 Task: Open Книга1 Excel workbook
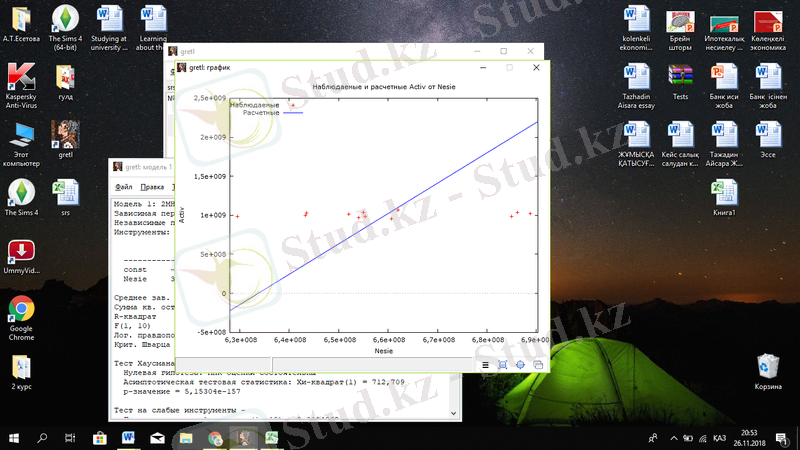(724, 197)
